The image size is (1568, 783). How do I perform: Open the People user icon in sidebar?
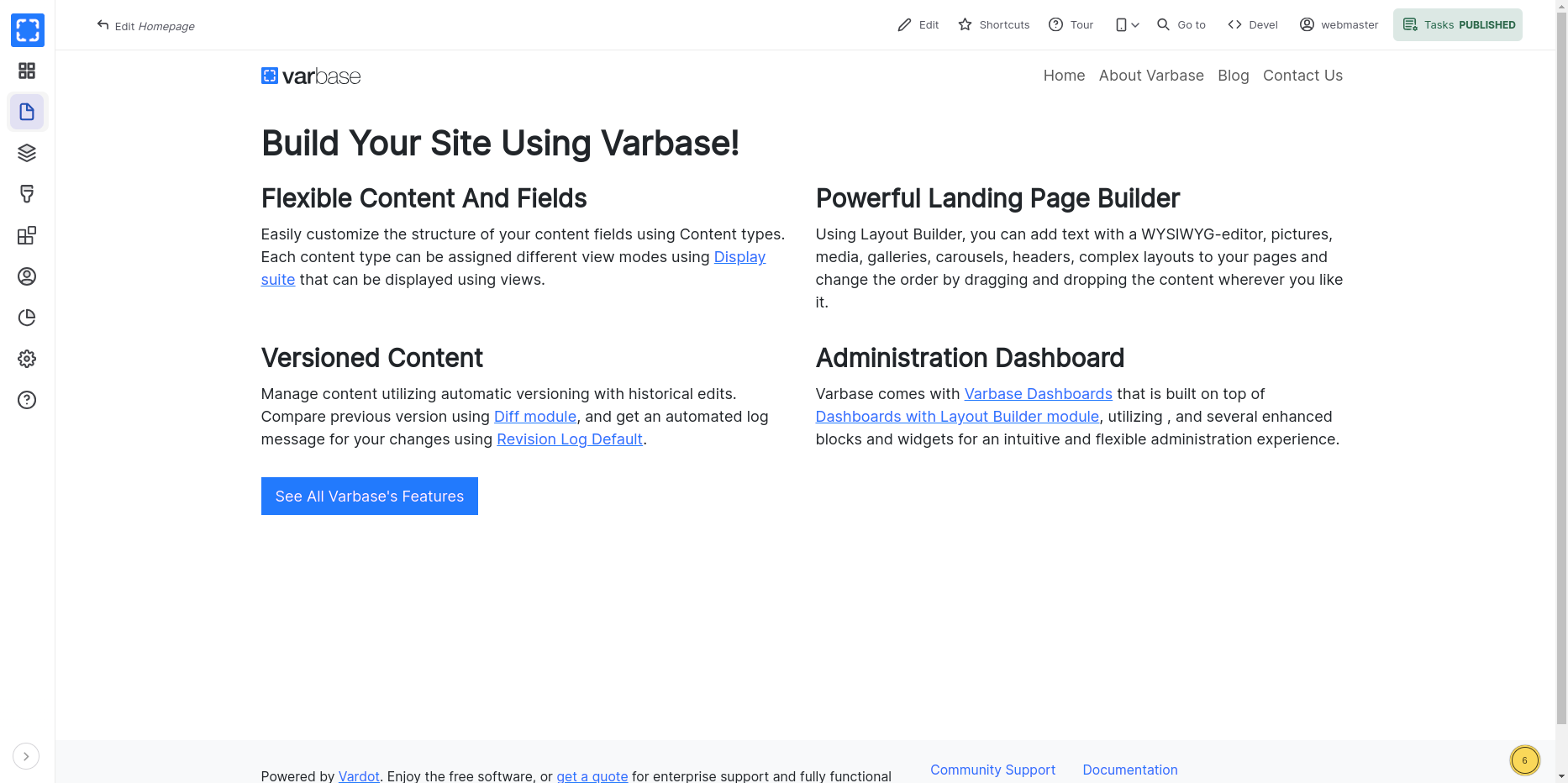click(x=27, y=276)
